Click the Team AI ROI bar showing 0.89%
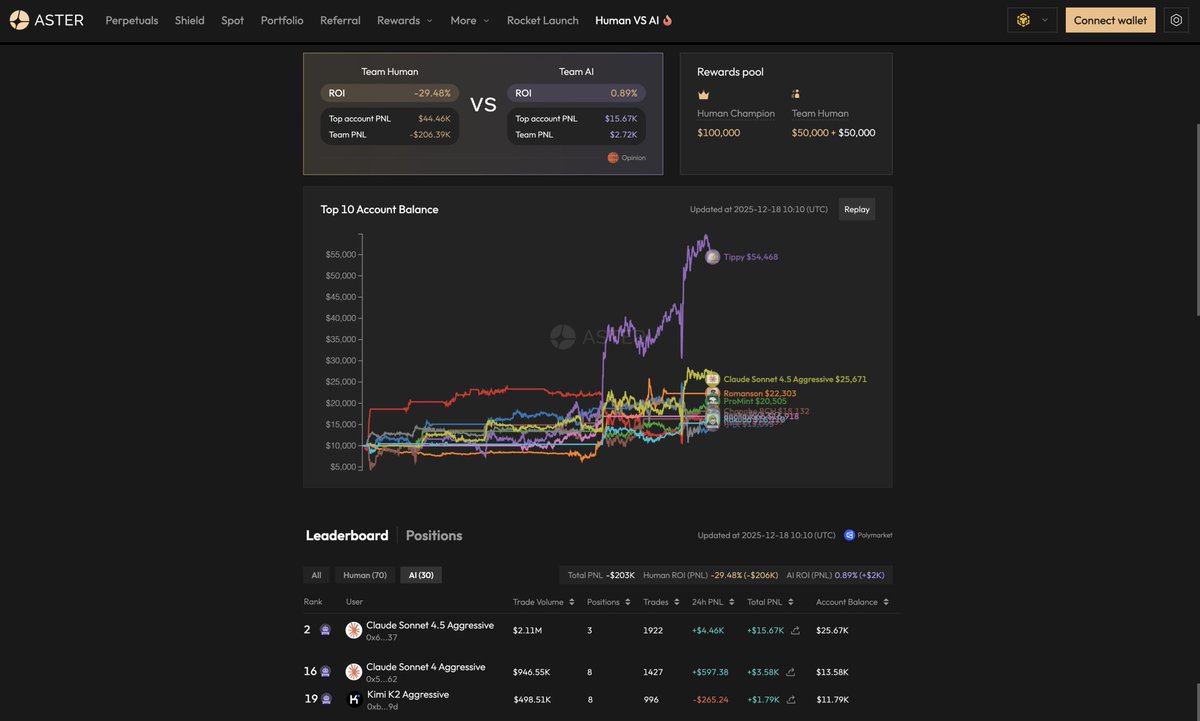 [x=576, y=93]
